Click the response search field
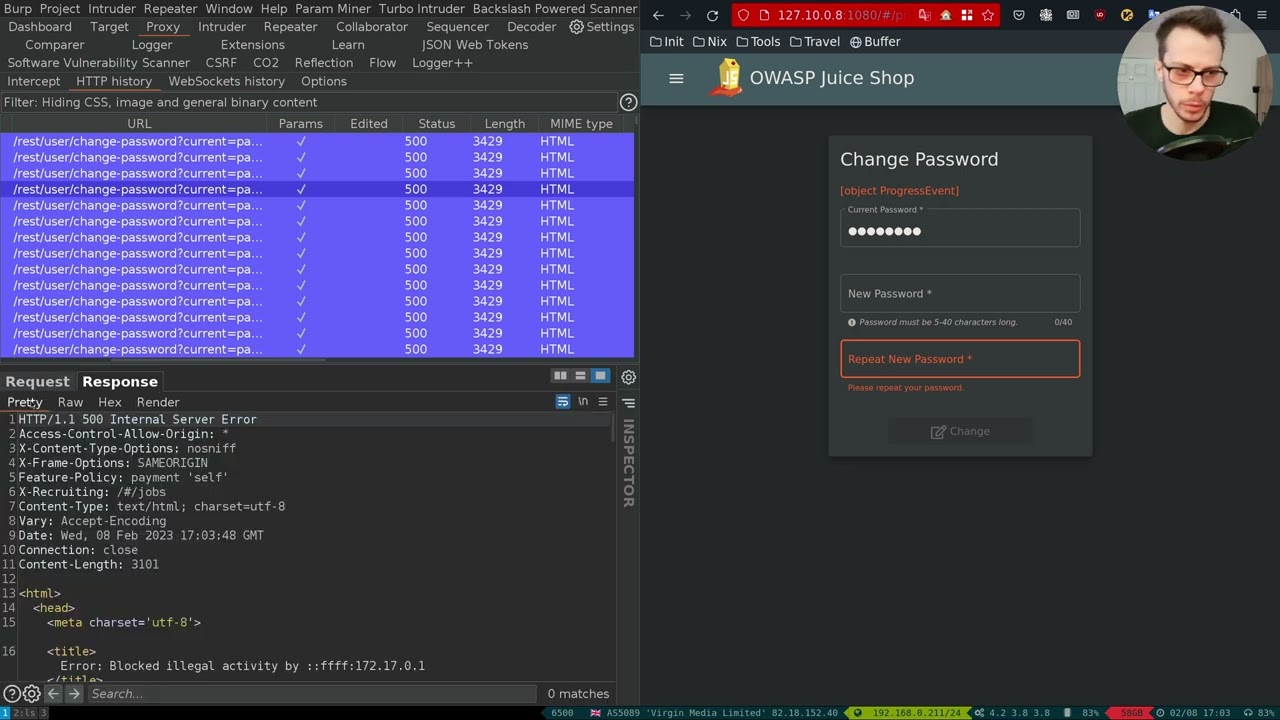This screenshot has width=1280, height=720. point(313,693)
